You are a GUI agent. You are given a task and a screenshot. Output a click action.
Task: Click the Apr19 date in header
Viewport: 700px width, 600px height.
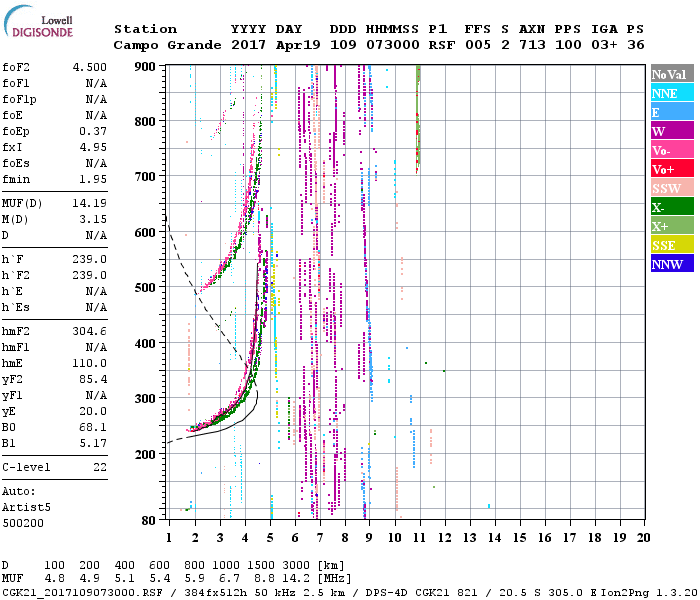[x=298, y=45]
